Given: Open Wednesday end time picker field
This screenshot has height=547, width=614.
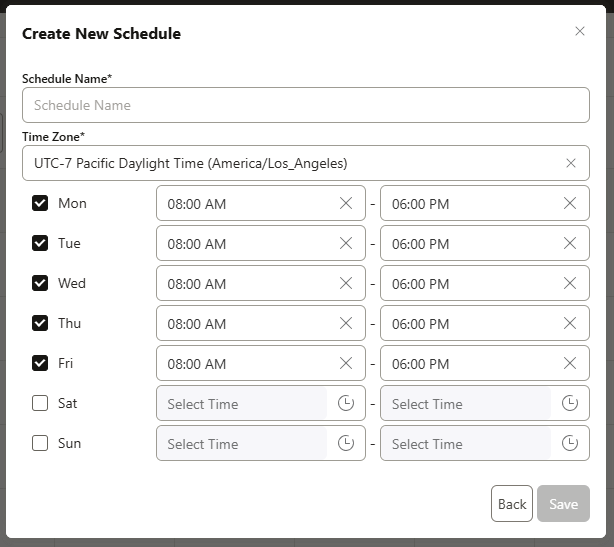Looking at the screenshot, I should [x=485, y=283].
